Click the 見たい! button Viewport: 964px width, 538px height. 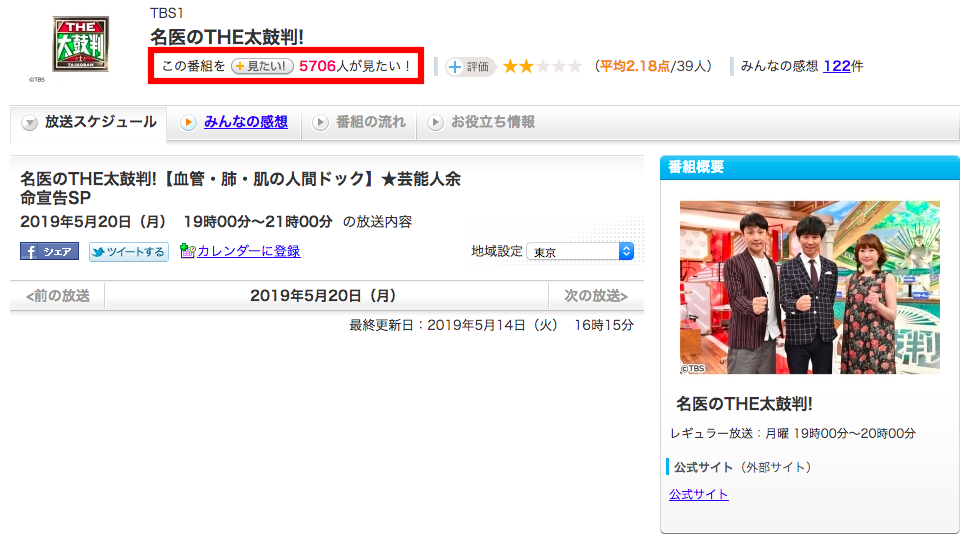point(262,66)
